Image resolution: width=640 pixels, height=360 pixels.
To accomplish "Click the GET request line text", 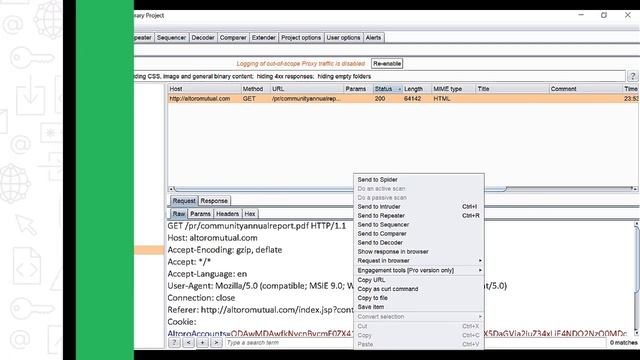I will click(256, 226).
